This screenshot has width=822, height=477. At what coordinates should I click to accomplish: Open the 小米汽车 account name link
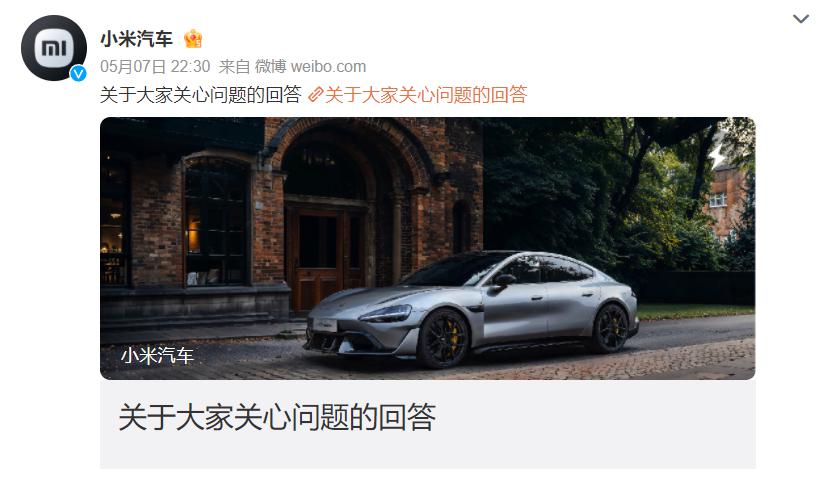136,39
